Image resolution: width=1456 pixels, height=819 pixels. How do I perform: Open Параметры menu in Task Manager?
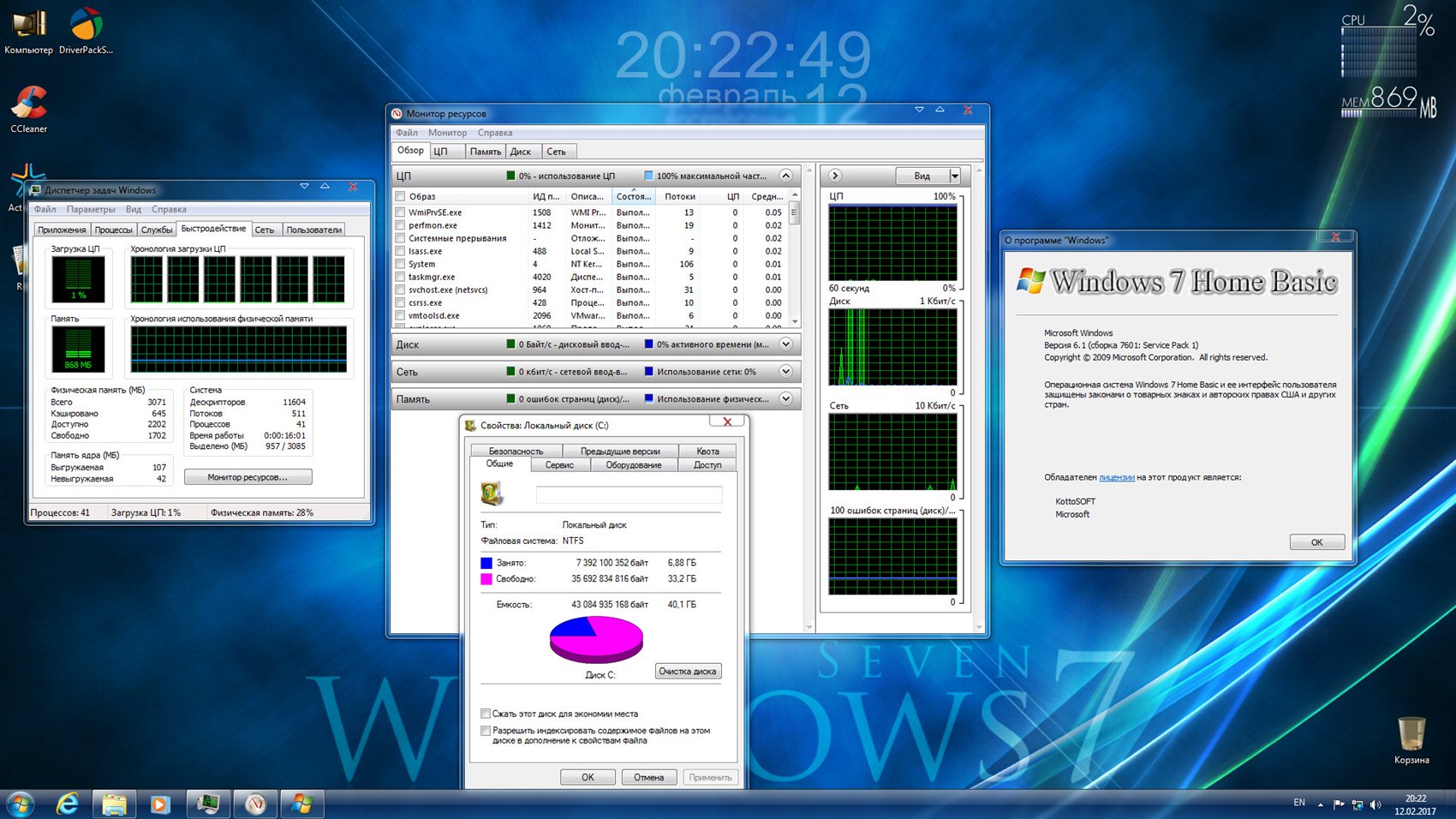point(91,209)
